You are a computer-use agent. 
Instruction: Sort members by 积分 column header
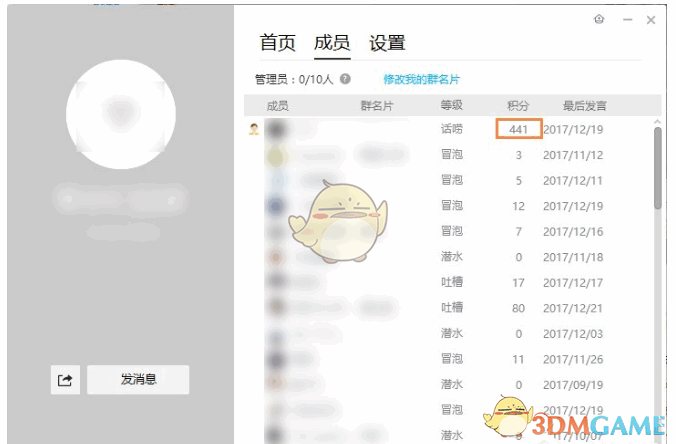[518, 106]
